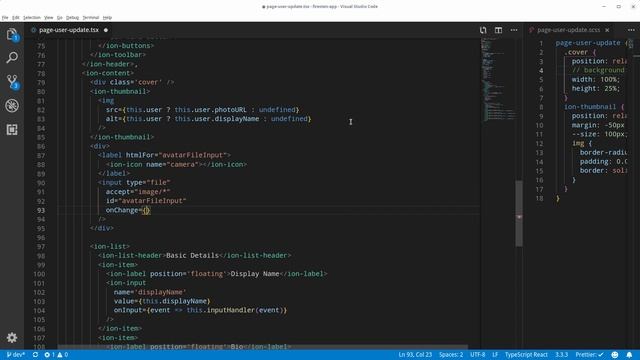Click the 'cover' class value on line 79
Screen dimensions: 640x360
pyautogui.click(x=148, y=82)
